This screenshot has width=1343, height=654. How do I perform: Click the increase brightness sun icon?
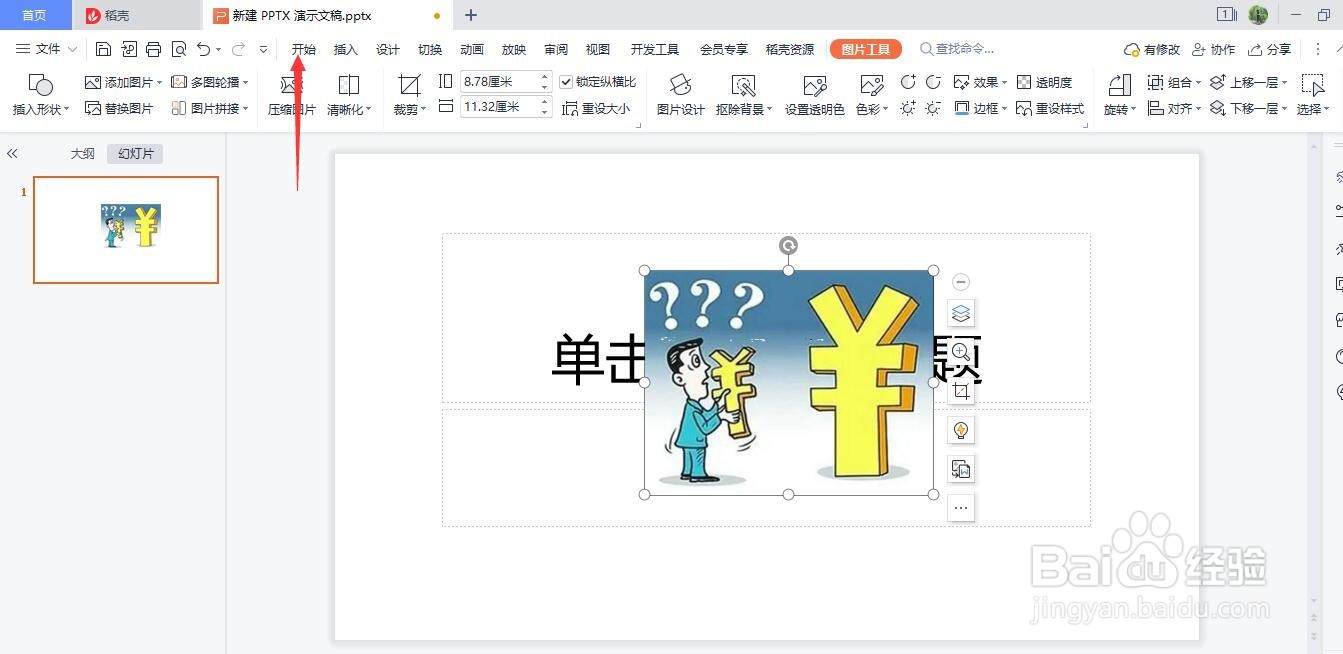(x=908, y=108)
